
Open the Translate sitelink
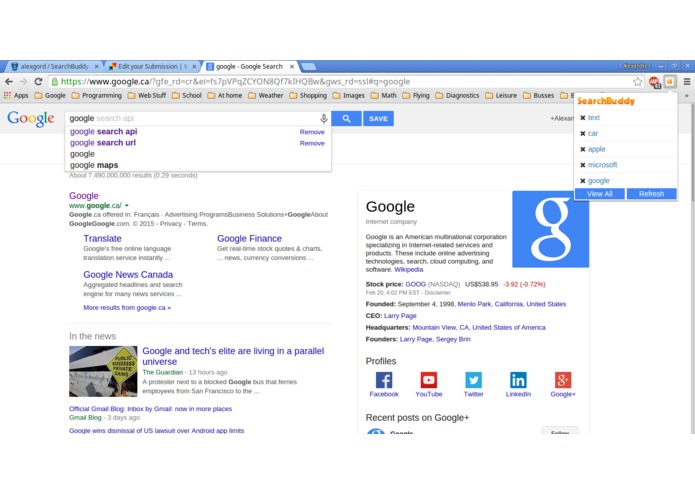coord(102,238)
